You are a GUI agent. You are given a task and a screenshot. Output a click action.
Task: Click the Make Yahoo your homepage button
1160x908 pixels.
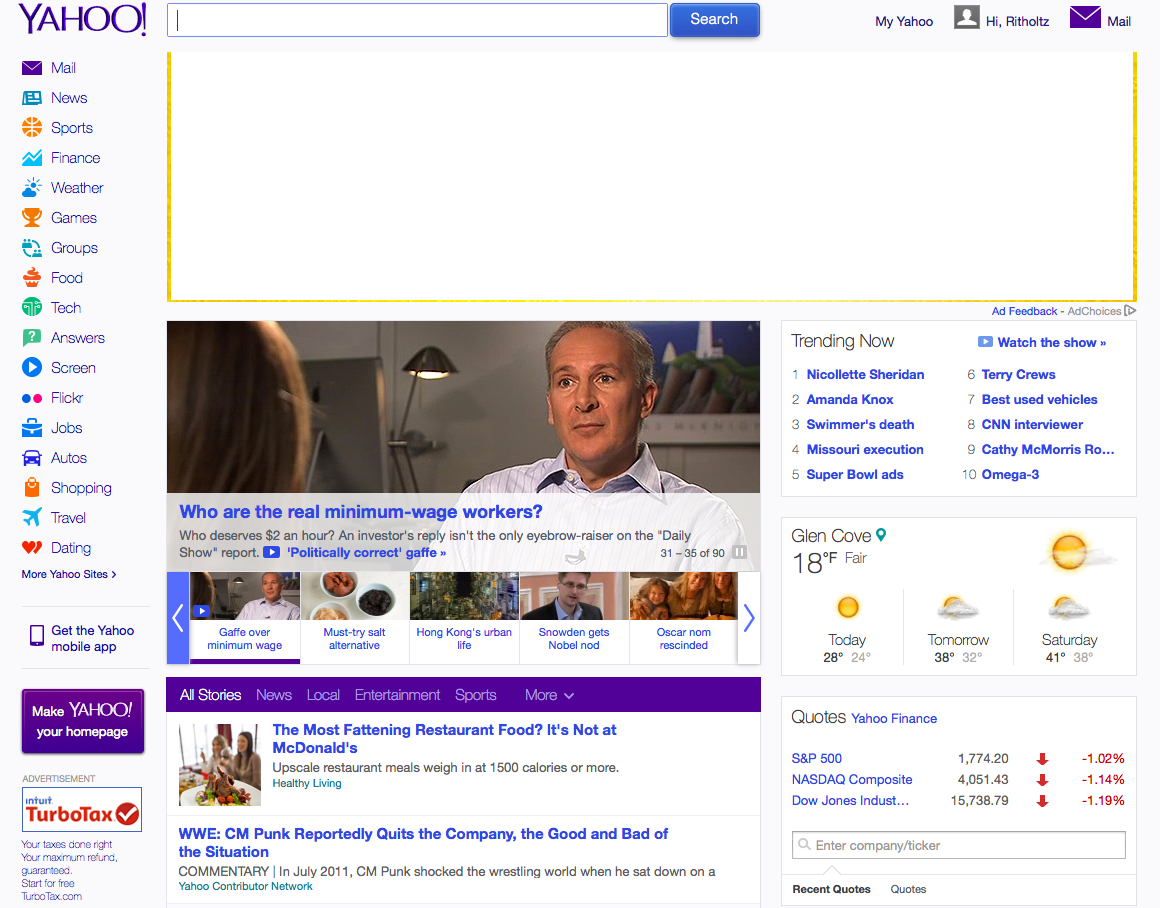pyautogui.click(x=83, y=721)
